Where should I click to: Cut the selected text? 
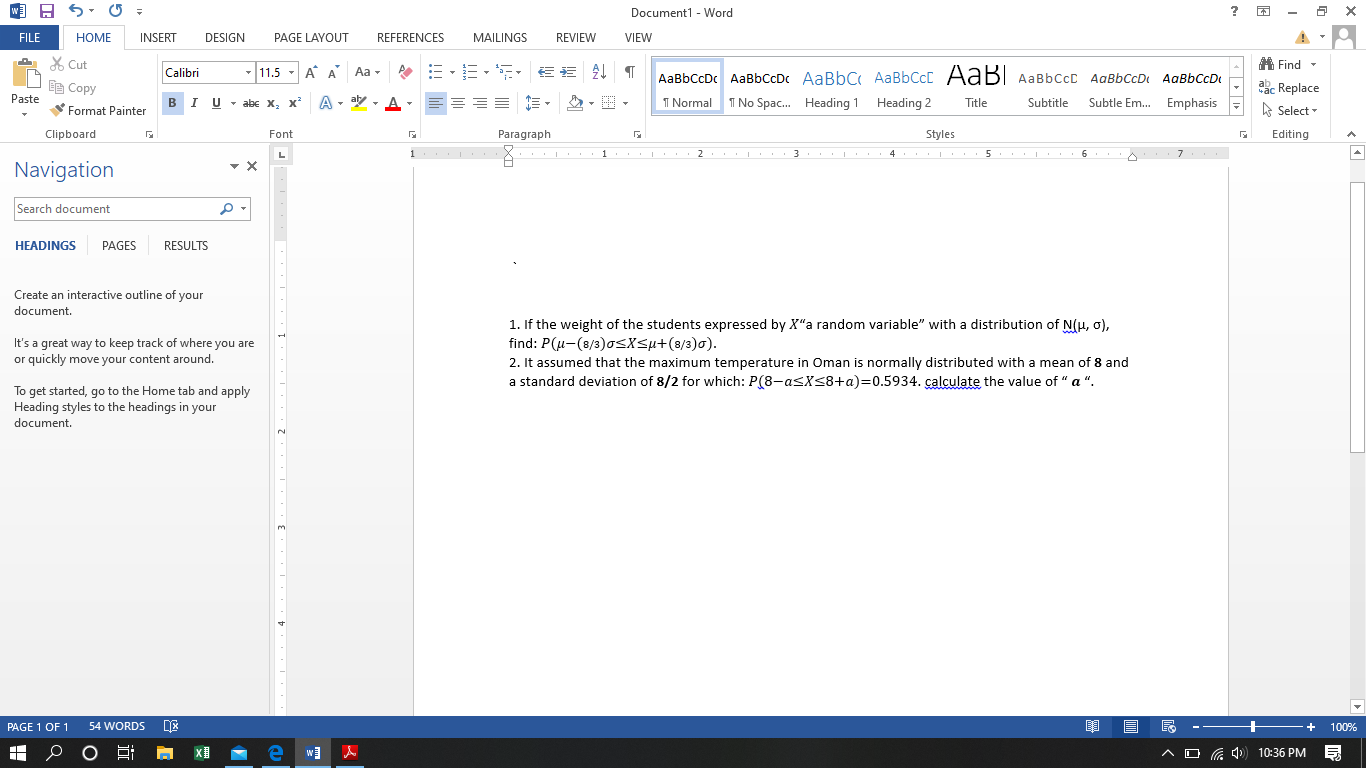click(x=68, y=65)
